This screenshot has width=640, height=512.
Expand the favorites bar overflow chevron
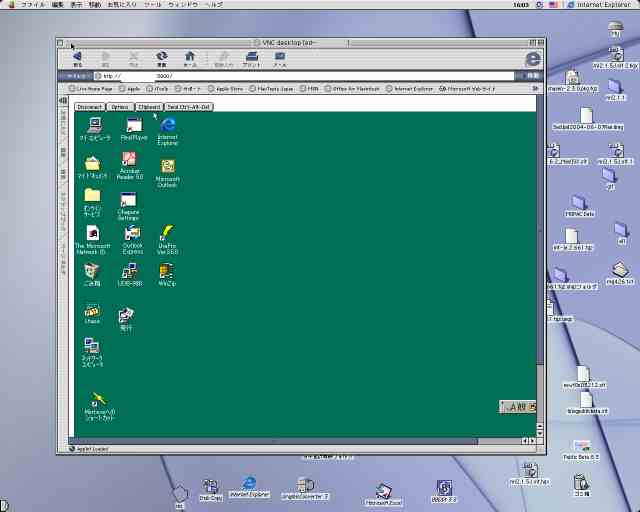536,89
